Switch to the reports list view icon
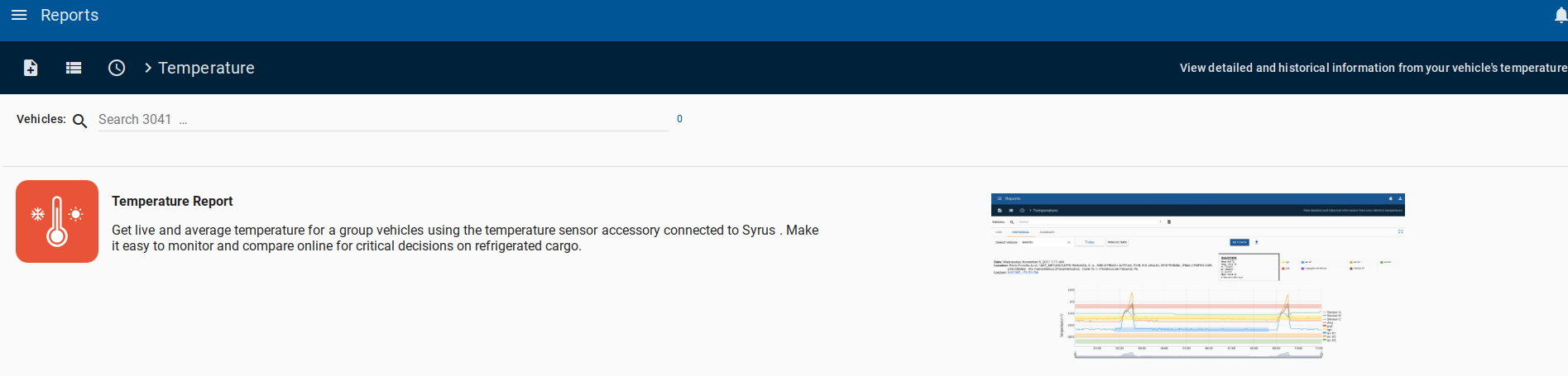Image resolution: width=1568 pixels, height=376 pixels. pyautogui.click(x=74, y=68)
